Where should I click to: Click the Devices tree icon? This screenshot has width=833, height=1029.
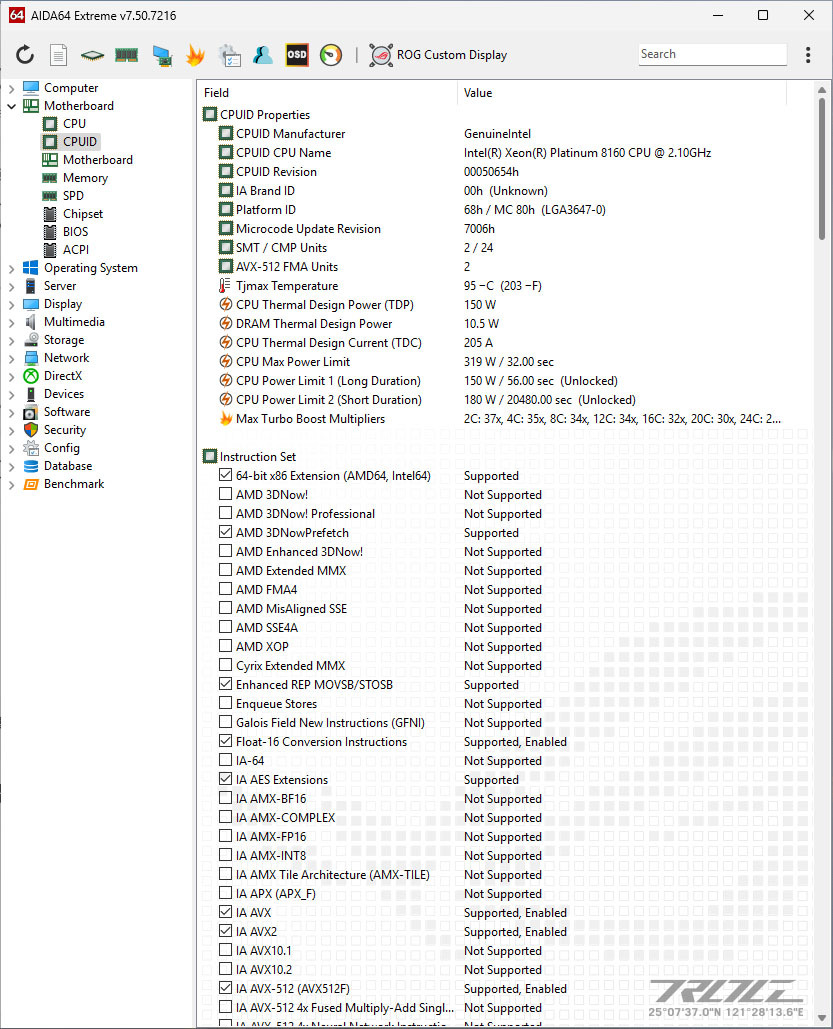(x=31, y=394)
